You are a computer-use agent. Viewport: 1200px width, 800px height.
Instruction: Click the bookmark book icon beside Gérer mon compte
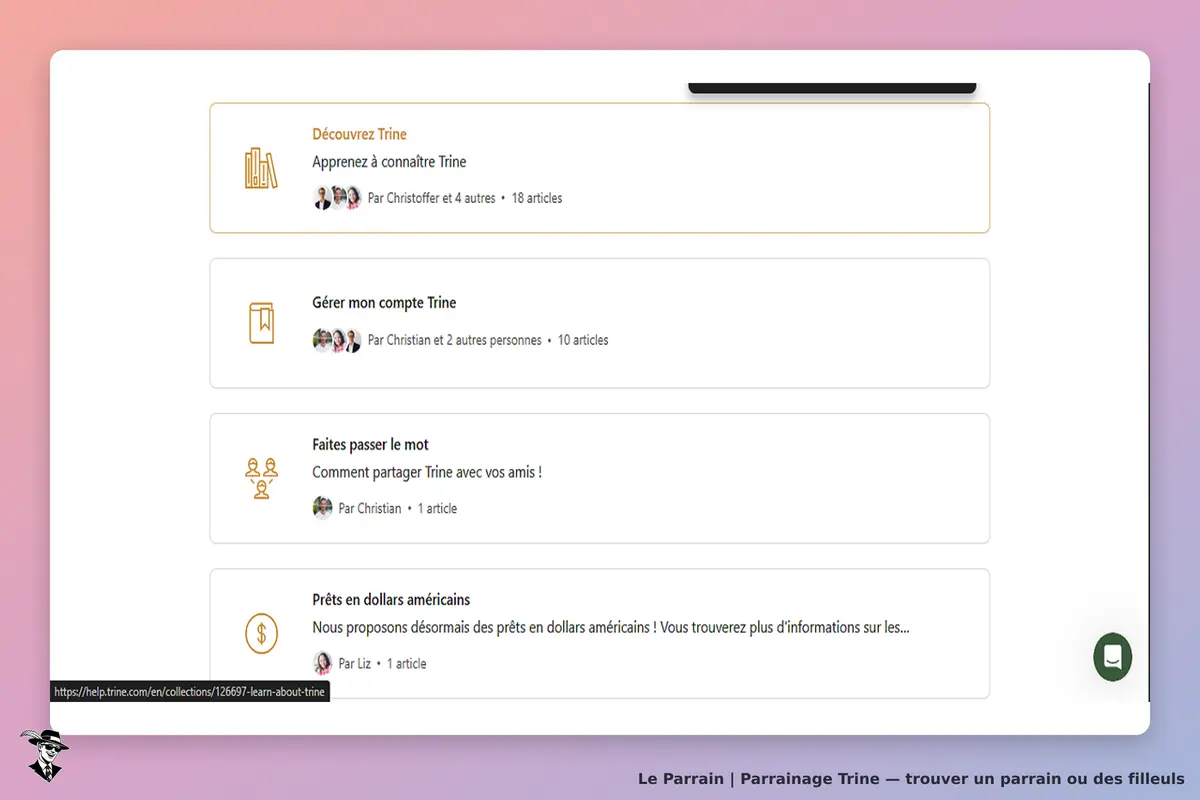(261, 323)
